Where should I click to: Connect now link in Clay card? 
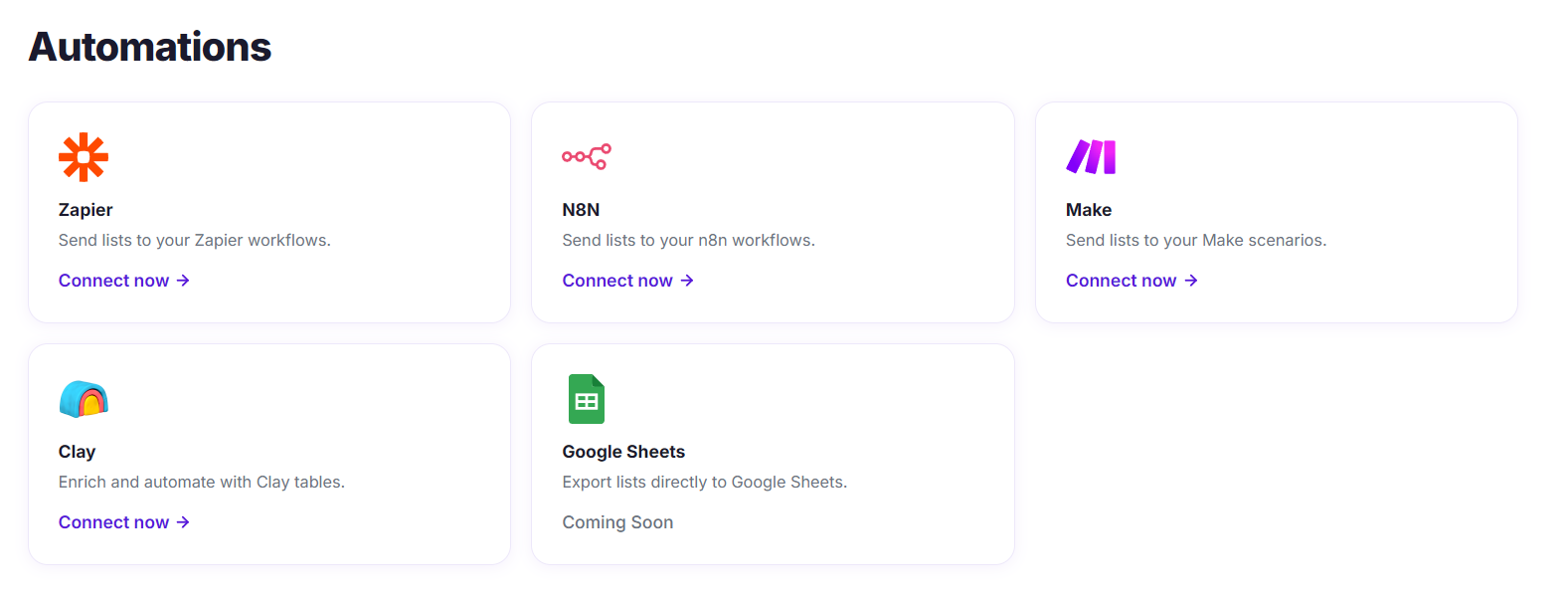pyautogui.click(x=124, y=522)
